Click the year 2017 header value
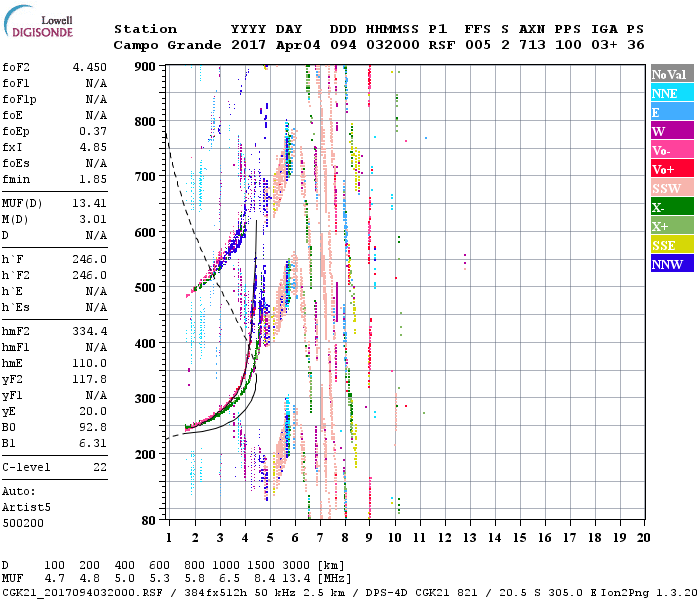This screenshot has width=700, height=600. (248, 45)
